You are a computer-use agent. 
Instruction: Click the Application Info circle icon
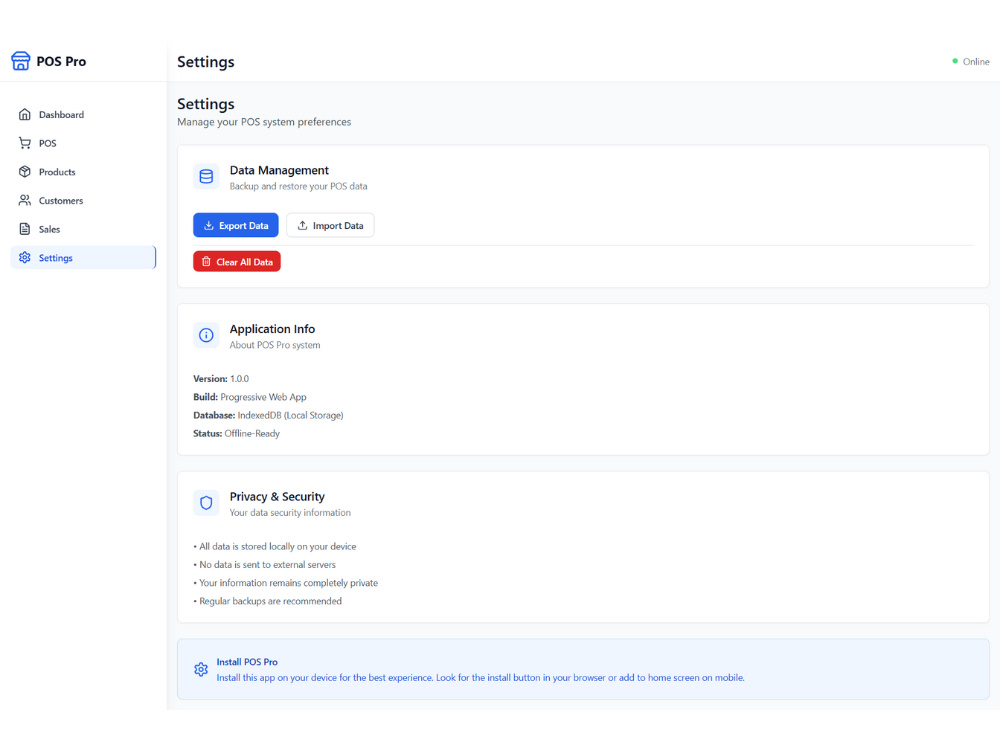pos(206,335)
